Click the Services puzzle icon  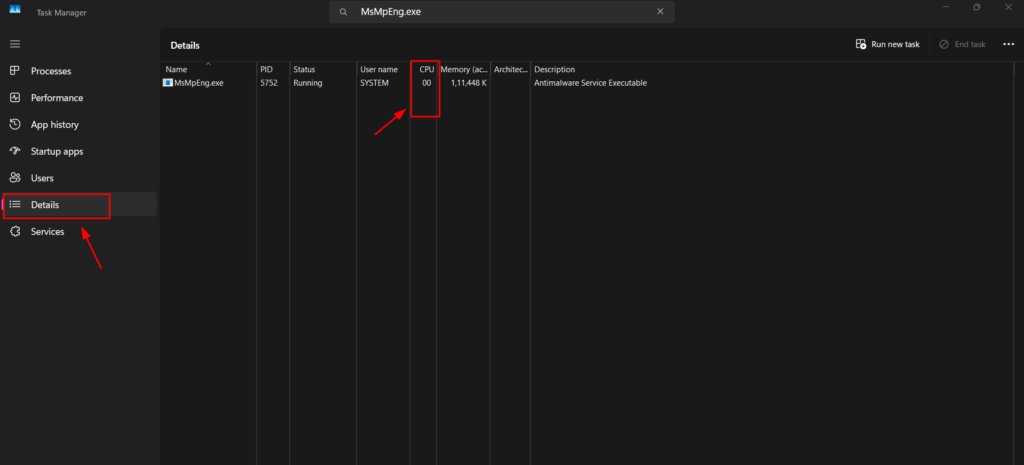15,231
